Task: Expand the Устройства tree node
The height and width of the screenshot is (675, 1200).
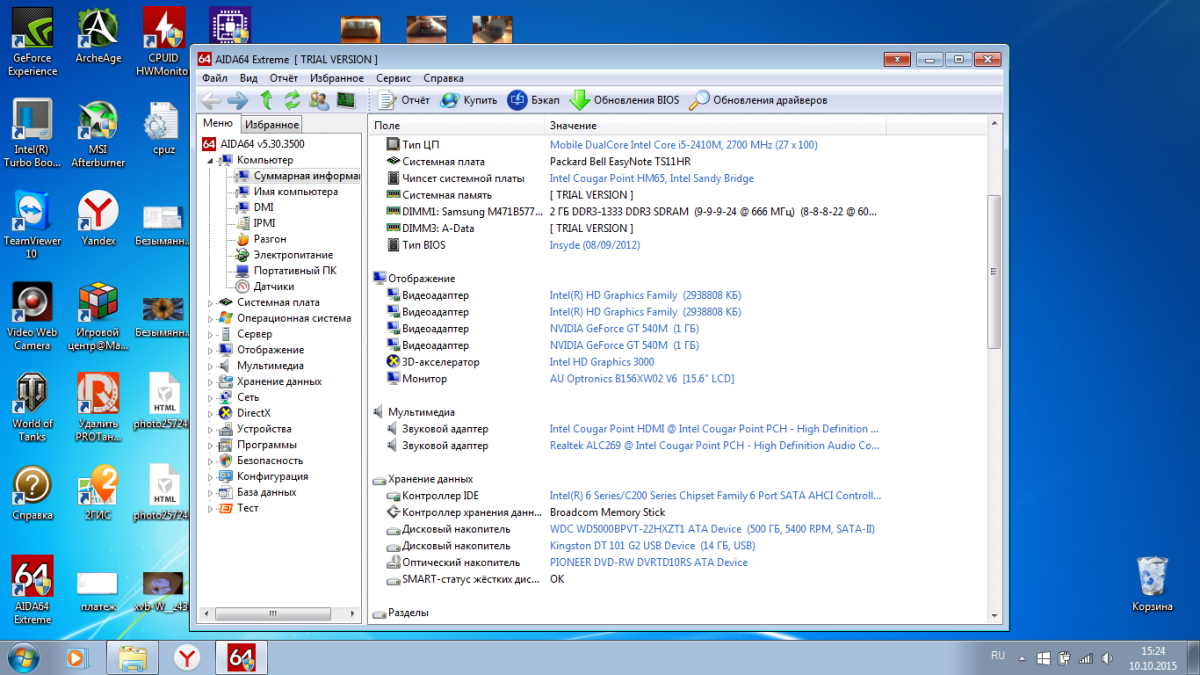Action: [211, 430]
